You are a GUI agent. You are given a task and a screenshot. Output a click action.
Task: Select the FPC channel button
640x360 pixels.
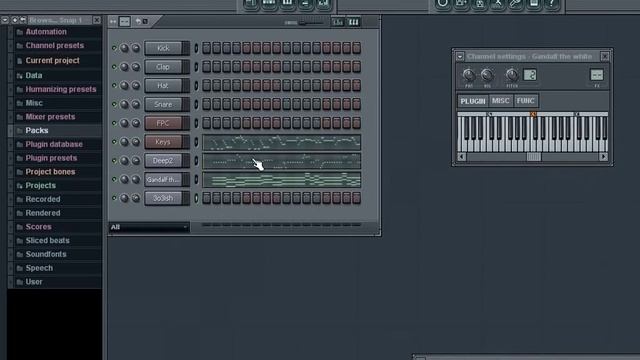163,123
